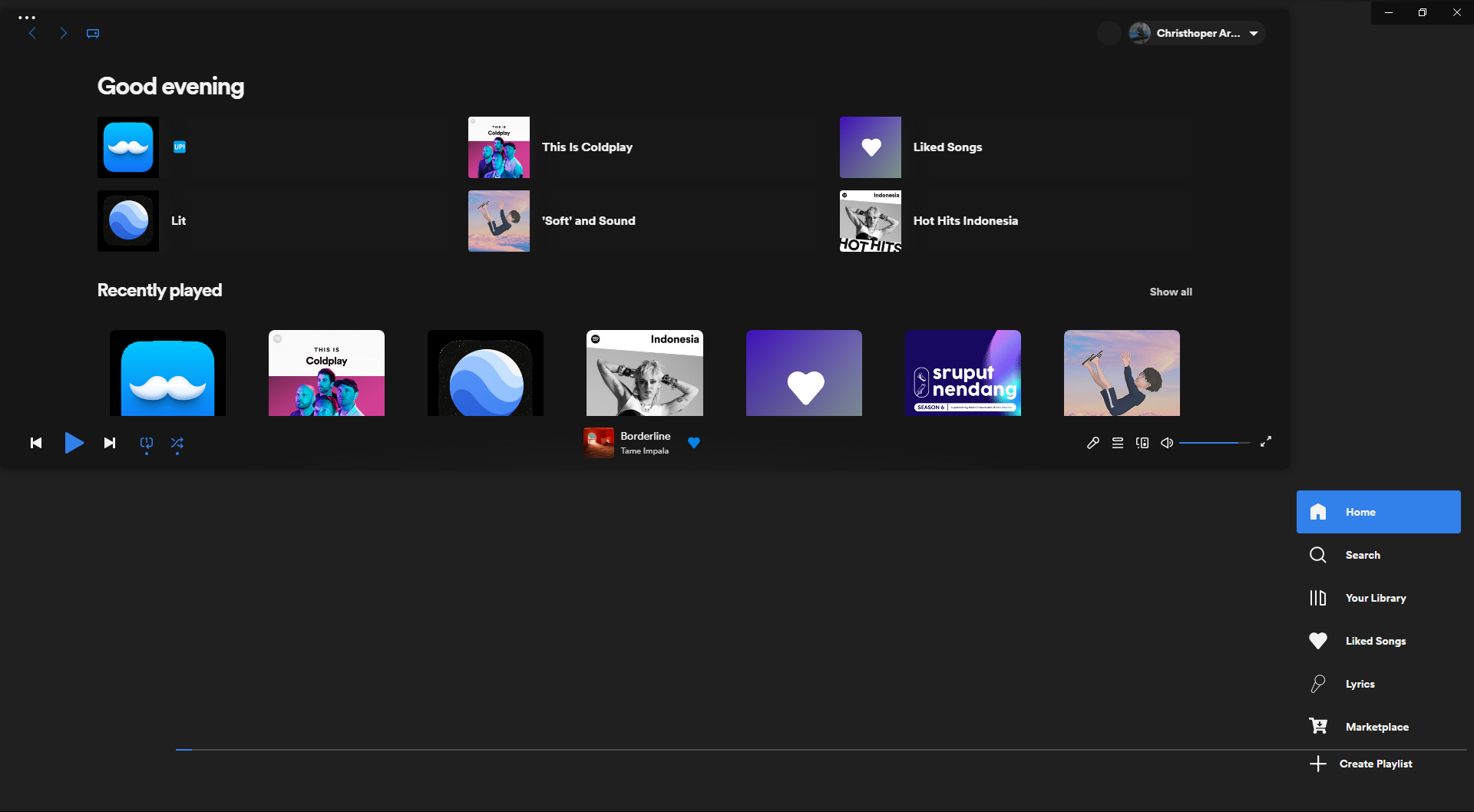Open the connect to a device icon
Image resolution: width=1474 pixels, height=812 pixels.
(x=1142, y=443)
